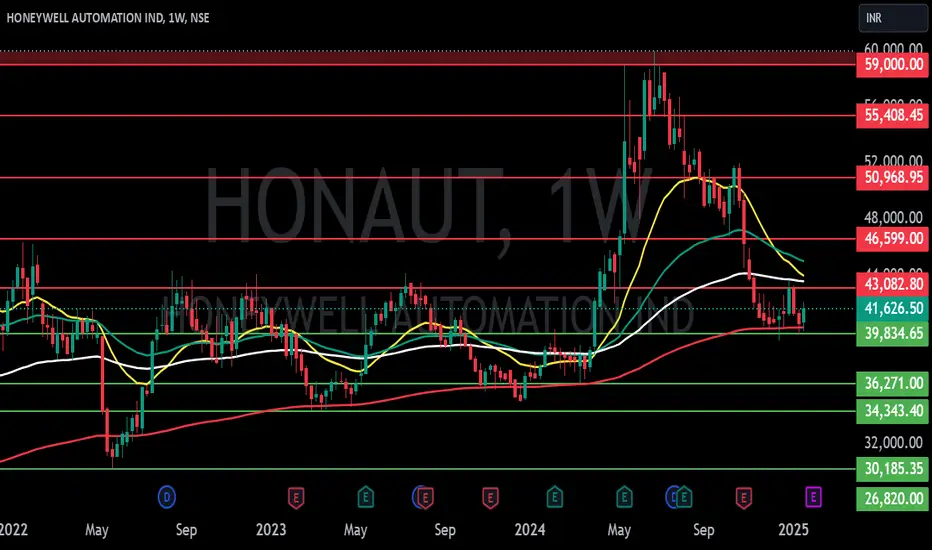Select the 39,834.65 green support label
The image size is (932, 550).
[x=893, y=334]
